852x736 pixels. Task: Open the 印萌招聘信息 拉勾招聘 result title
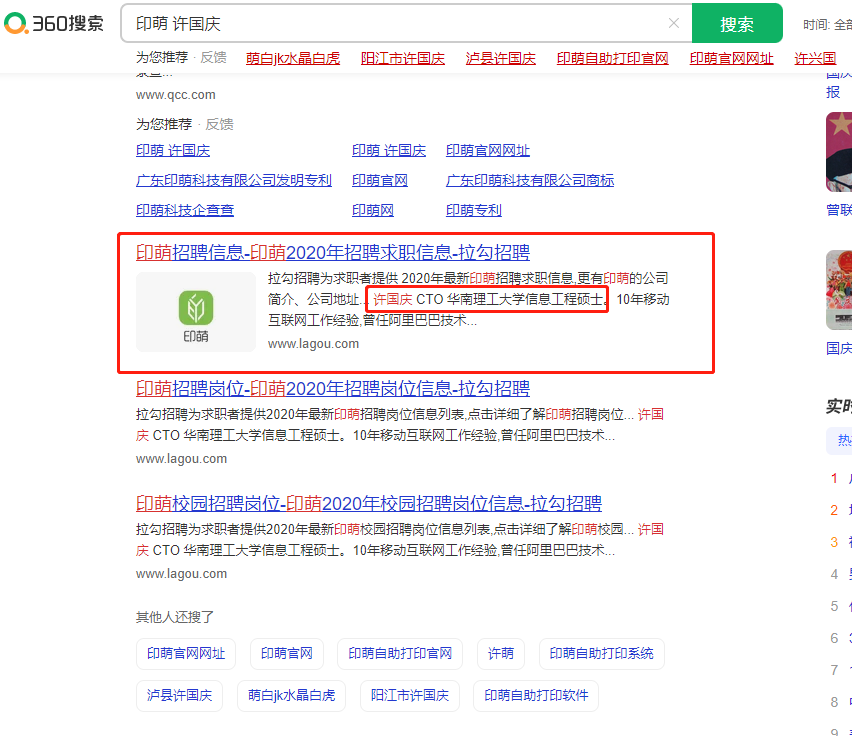coord(333,252)
